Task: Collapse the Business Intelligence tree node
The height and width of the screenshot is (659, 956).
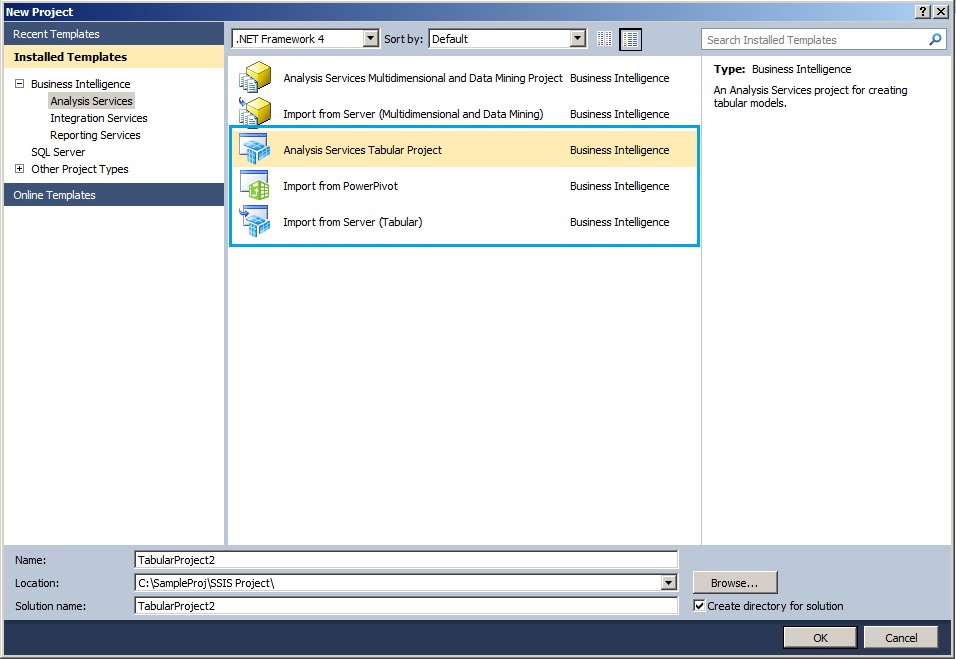Action: coord(20,84)
